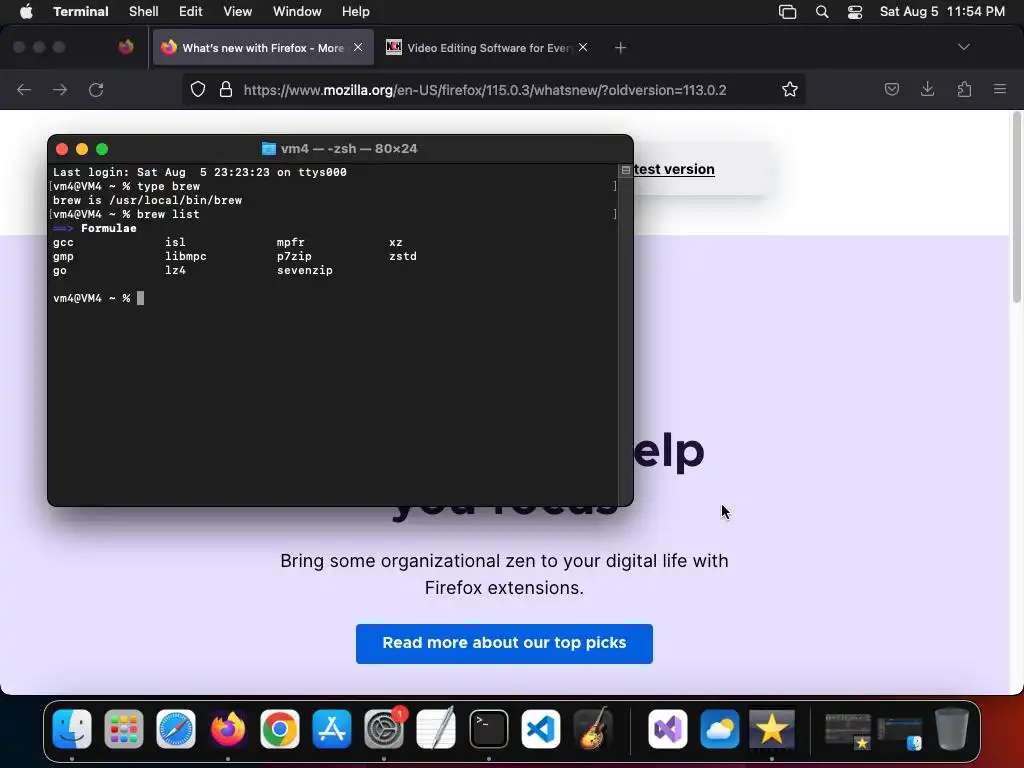Open the Apple menu

[26, 12]
